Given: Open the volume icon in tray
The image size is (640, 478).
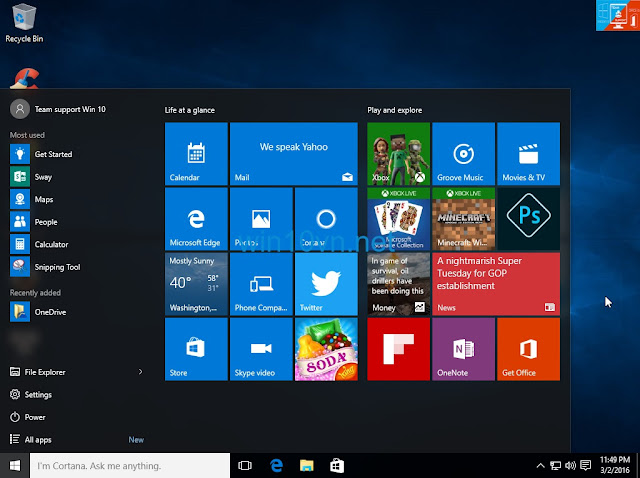Looking at the screenshot, I should click(x=570, y=465).
